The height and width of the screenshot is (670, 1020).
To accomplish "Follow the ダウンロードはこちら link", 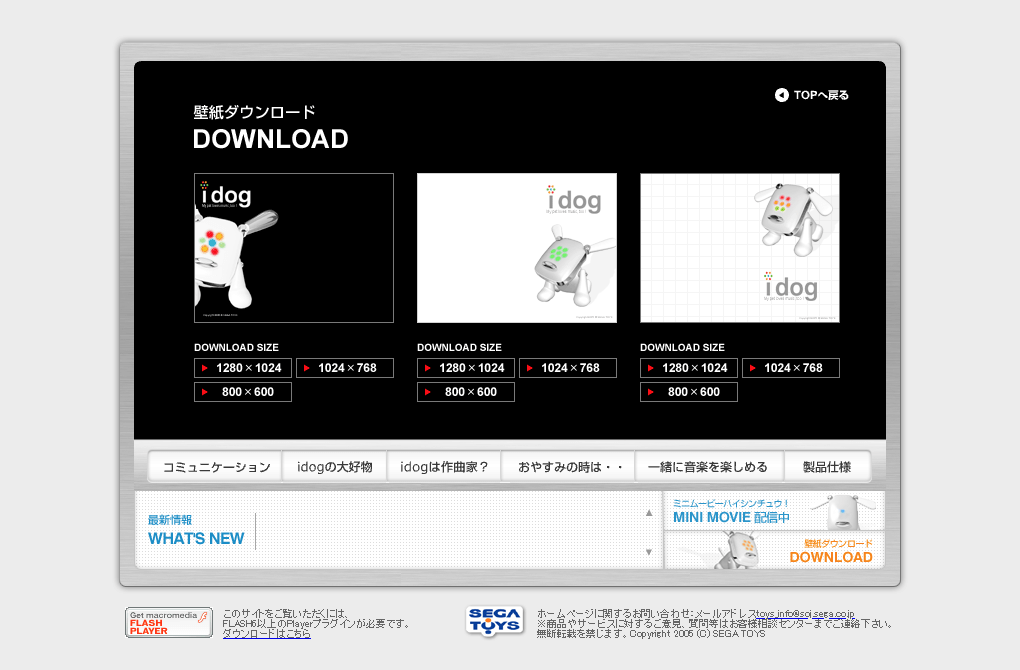I will tap(267, 634).
